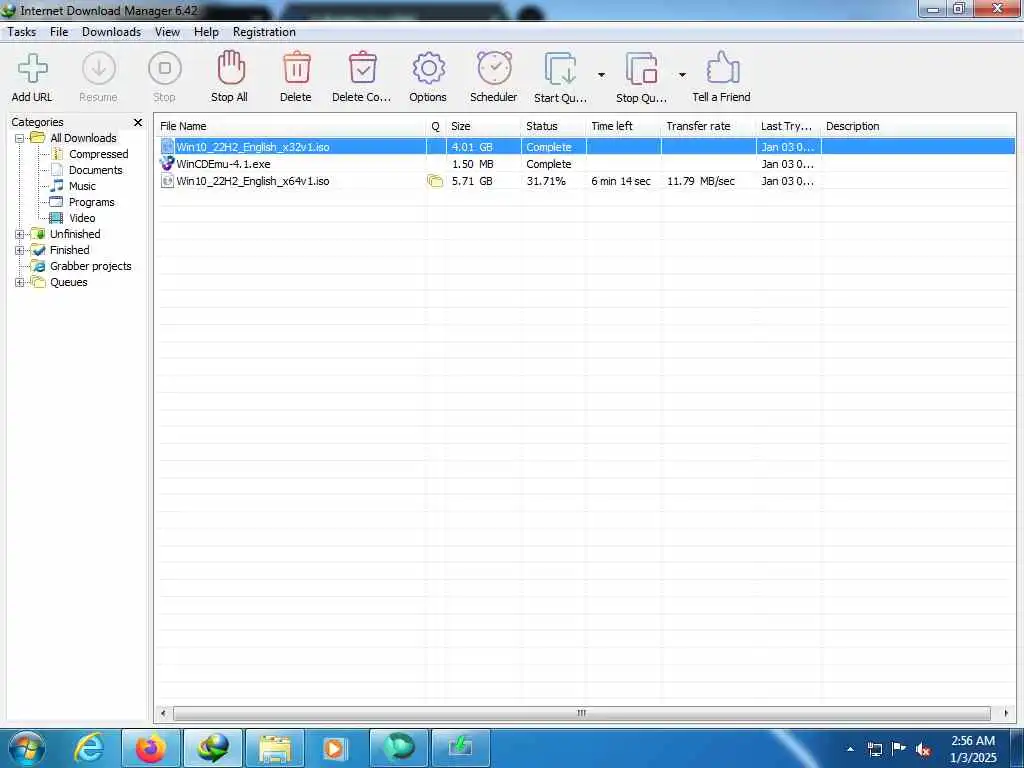Click the muted volume tray icon
The image size is (1024, 768).
coord(923,750)
